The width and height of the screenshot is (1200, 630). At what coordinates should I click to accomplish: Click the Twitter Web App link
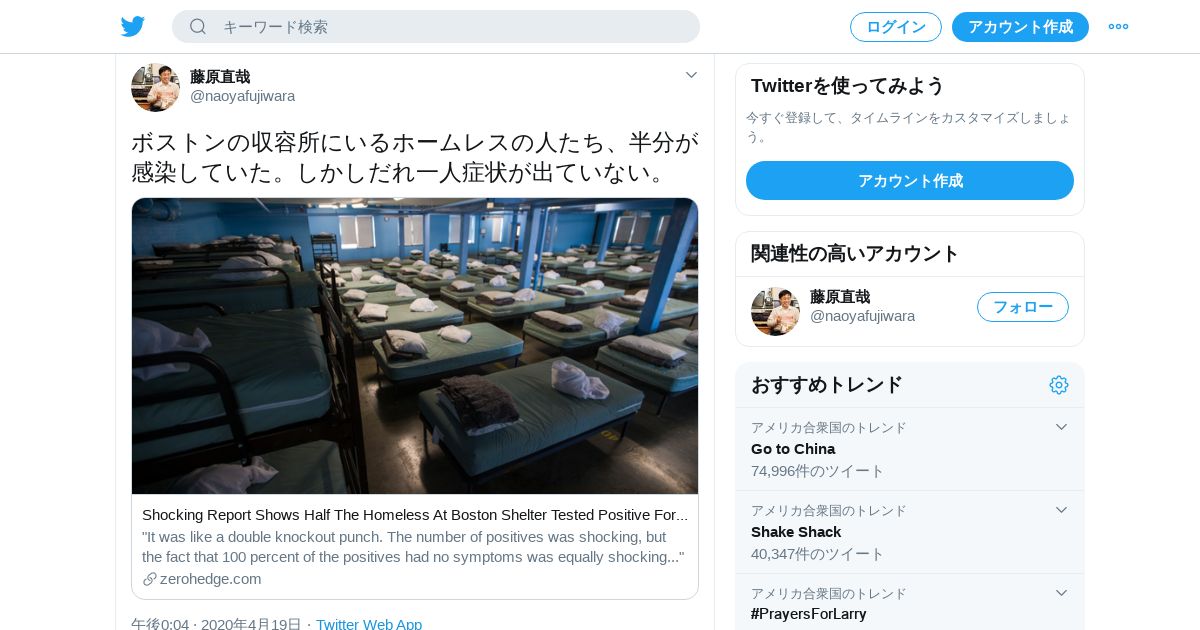[x=369, y=624]
